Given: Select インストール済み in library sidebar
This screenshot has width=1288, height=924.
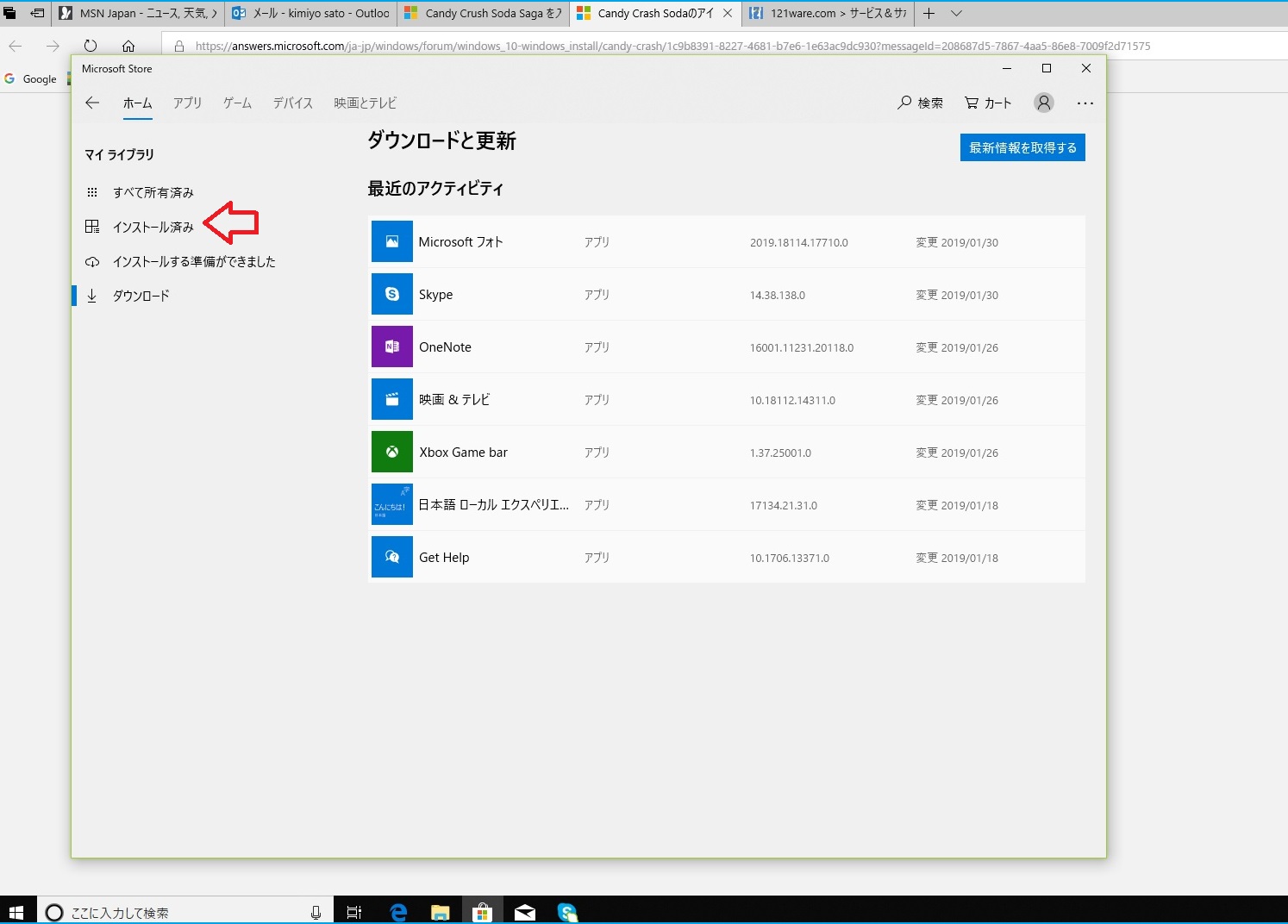Looking at the screenshot, I should (x=141, y=227).
